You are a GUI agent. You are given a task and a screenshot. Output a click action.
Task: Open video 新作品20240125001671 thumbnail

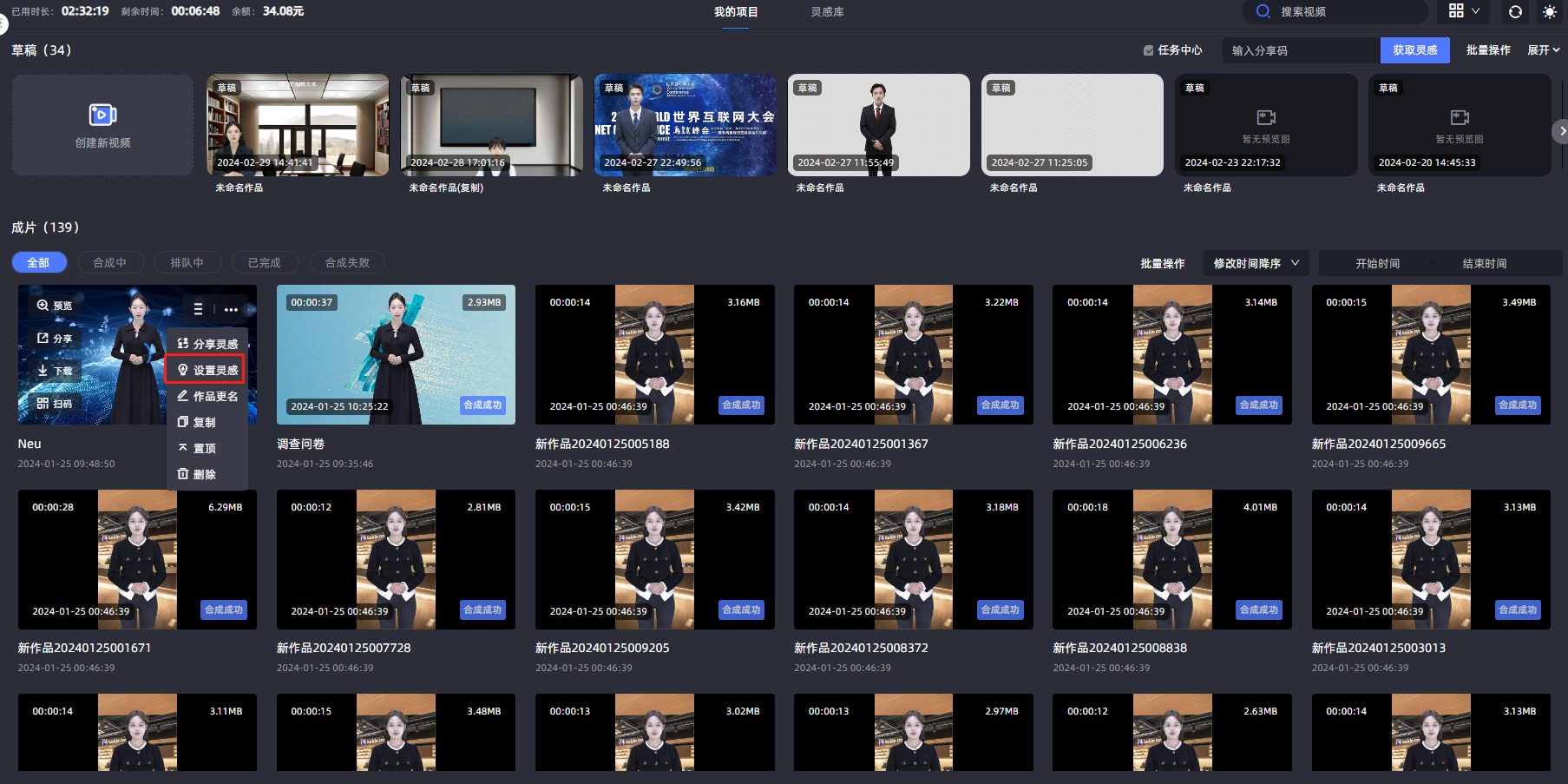point(137,559)
